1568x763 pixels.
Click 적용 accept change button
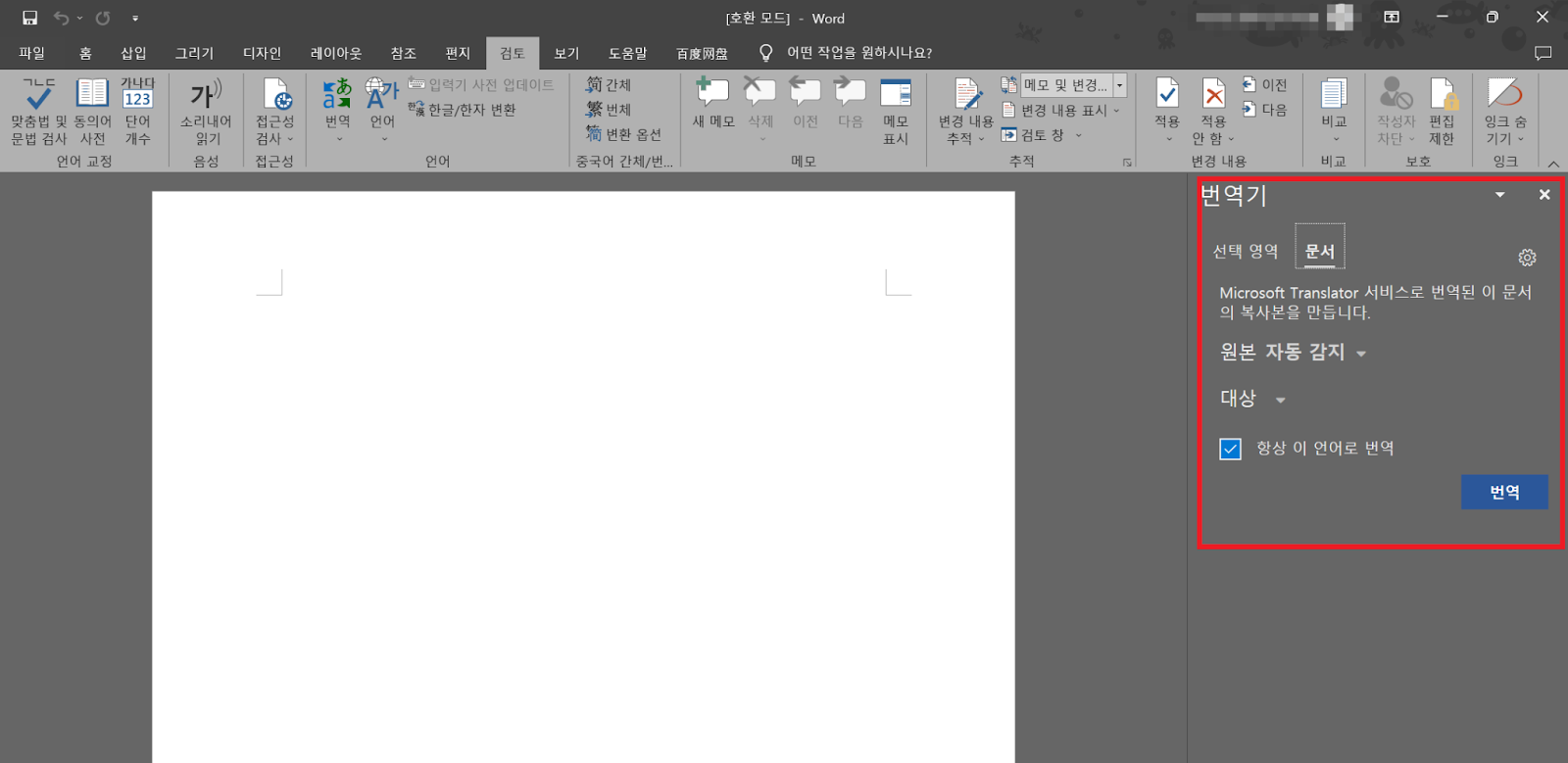pos(1167,113)
